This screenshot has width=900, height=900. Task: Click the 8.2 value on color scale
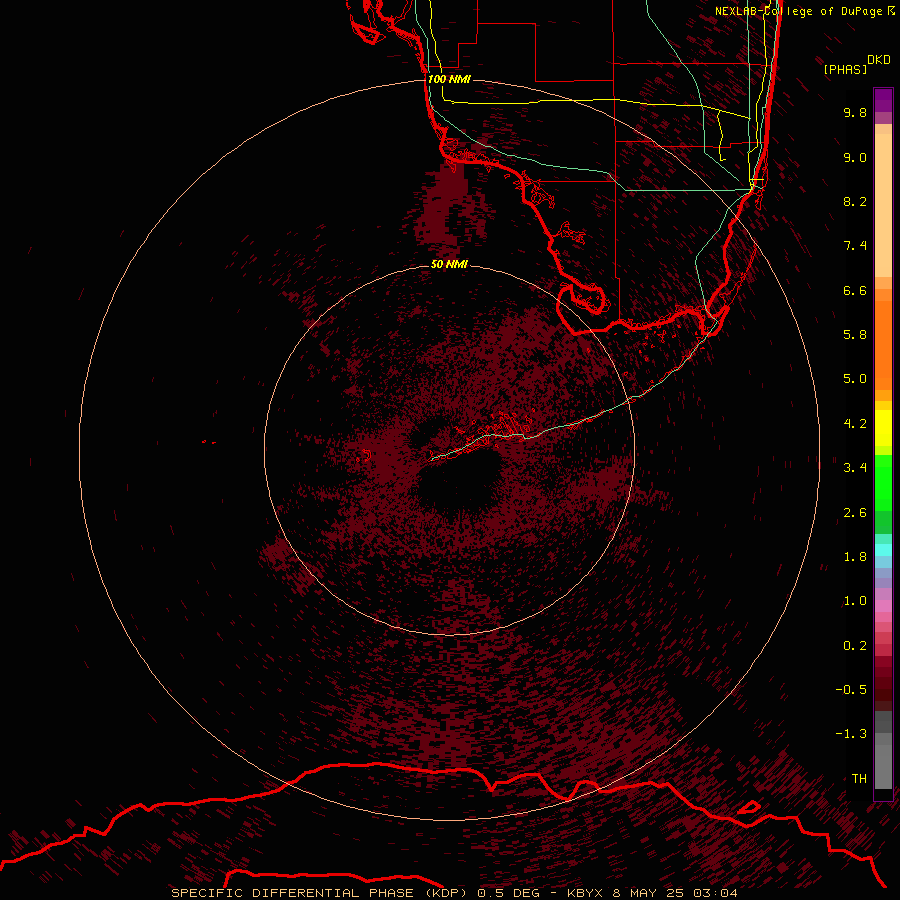tap(855, 201)
